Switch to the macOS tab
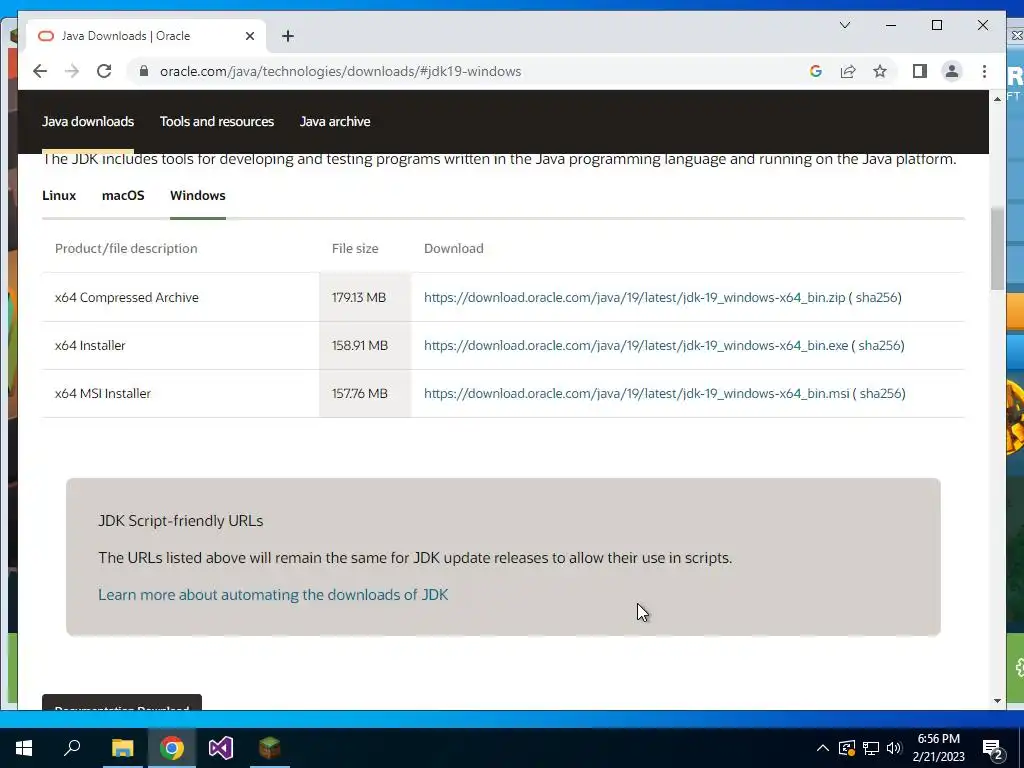 [x=123, y=195]
